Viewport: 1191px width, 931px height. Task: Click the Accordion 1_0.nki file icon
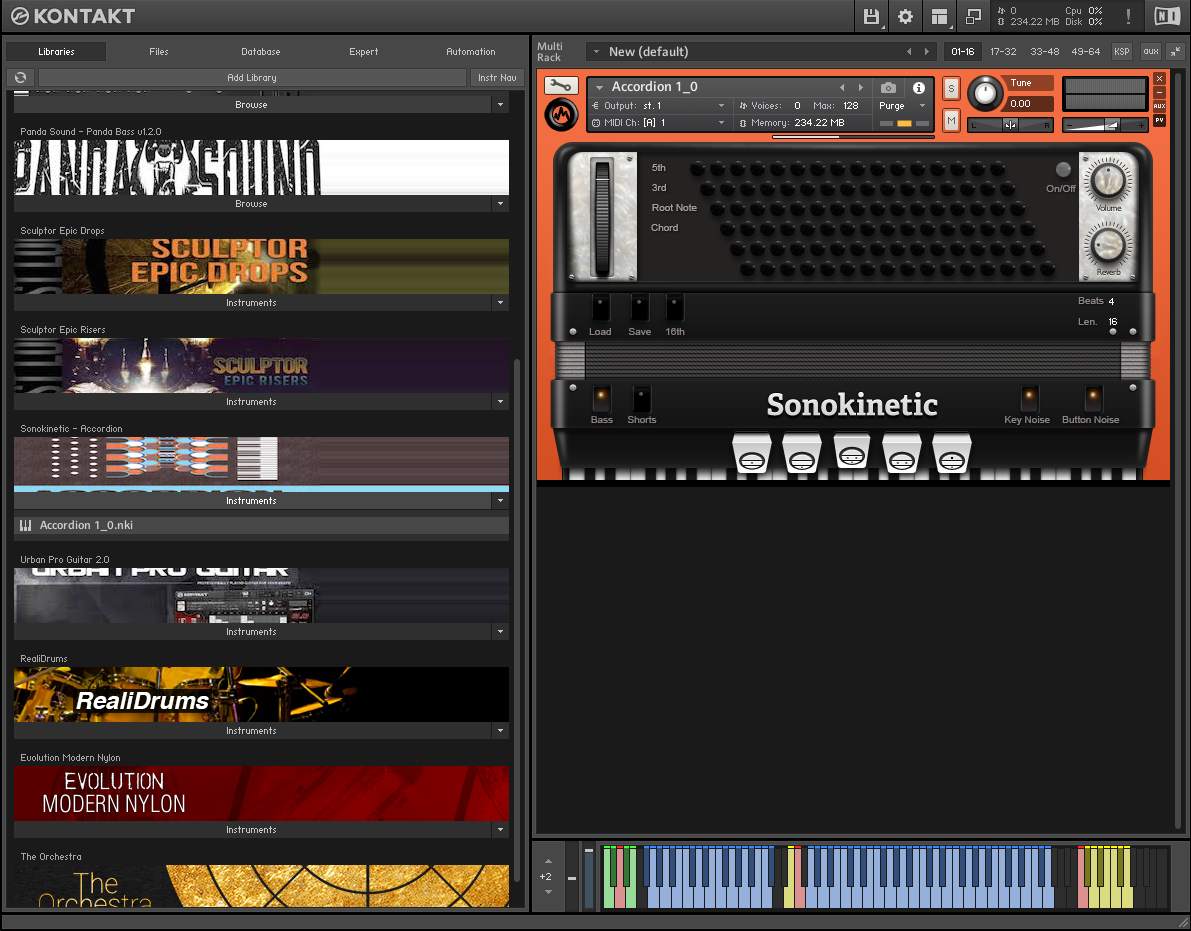click(x=26, y=525)
